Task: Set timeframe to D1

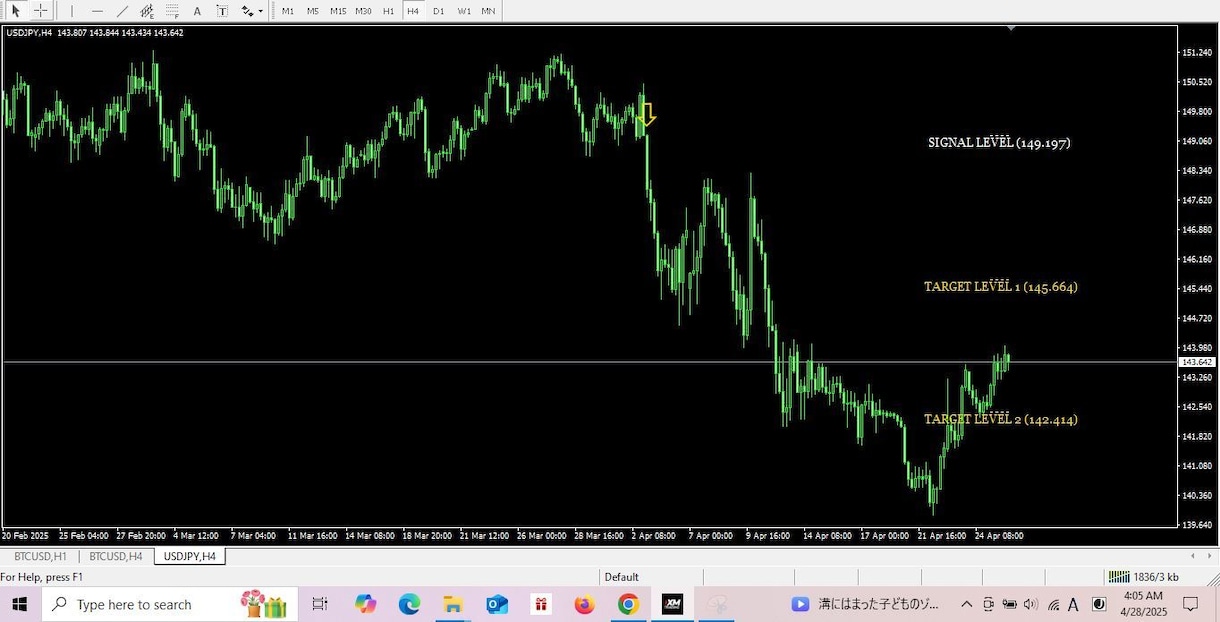Action: 438,11
